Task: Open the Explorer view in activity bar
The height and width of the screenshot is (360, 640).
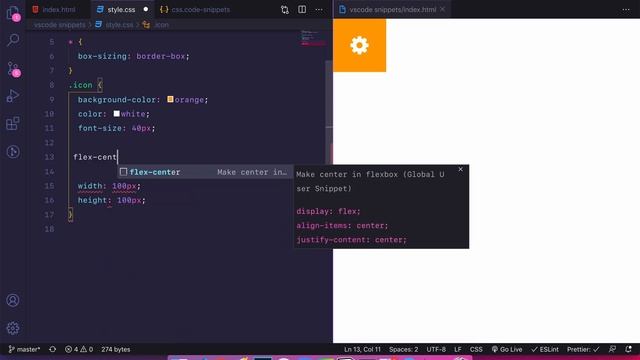Action: click(13, 13)
